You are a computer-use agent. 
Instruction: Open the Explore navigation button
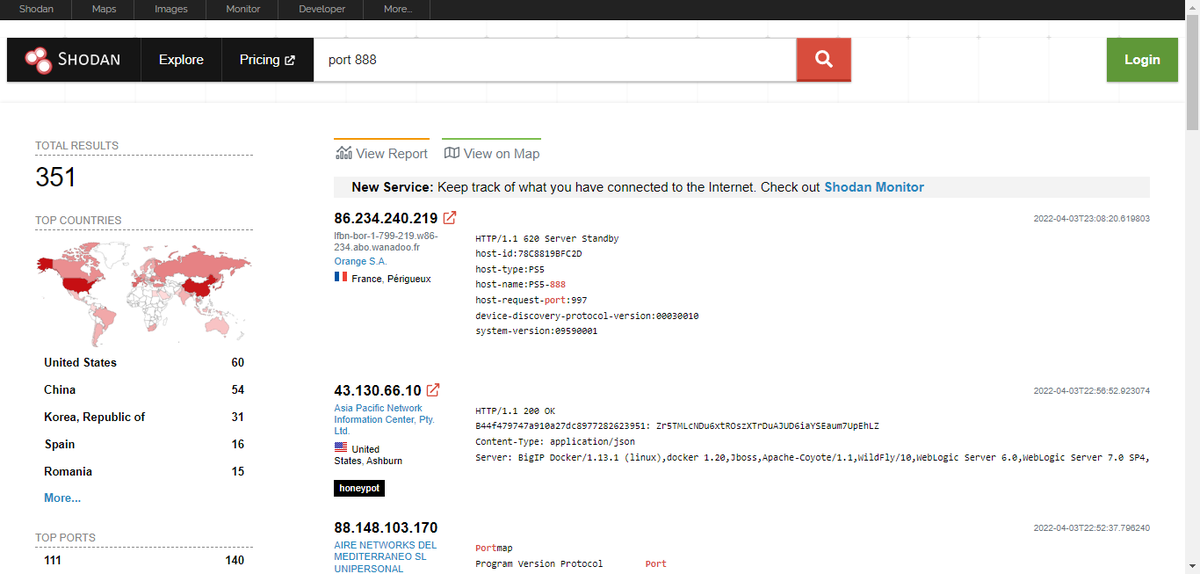coord(181,60)
